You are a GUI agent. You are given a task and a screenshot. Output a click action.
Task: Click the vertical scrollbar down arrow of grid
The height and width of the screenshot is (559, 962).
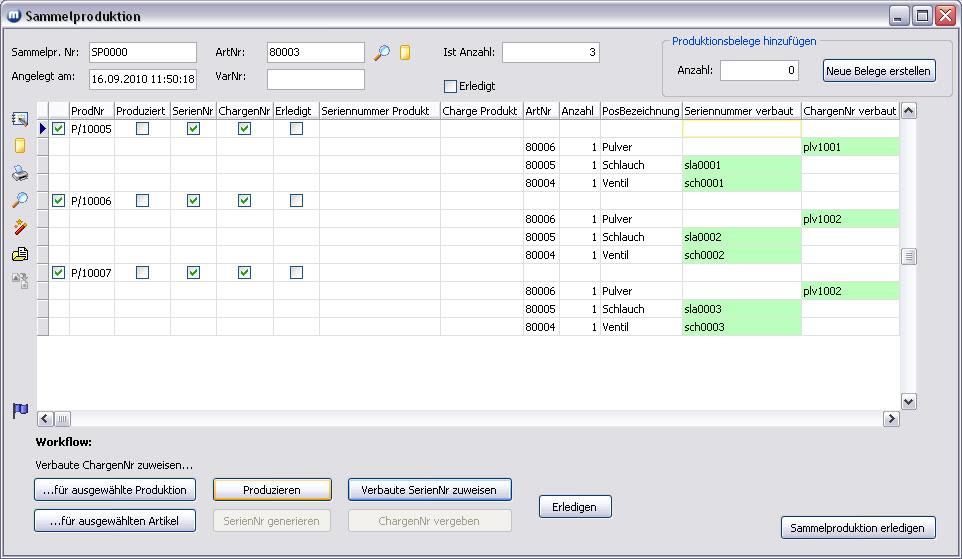pos(908,401)
